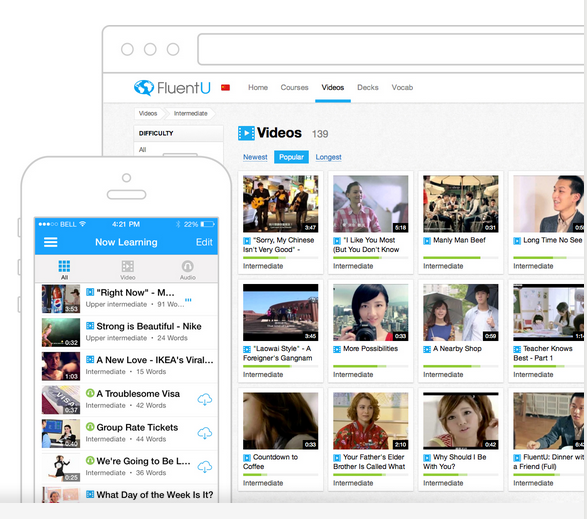Open FluentU: Dinner with a Friend thumbnail
Viewport: 587px width, 519px height.
(x=548, y=421)
